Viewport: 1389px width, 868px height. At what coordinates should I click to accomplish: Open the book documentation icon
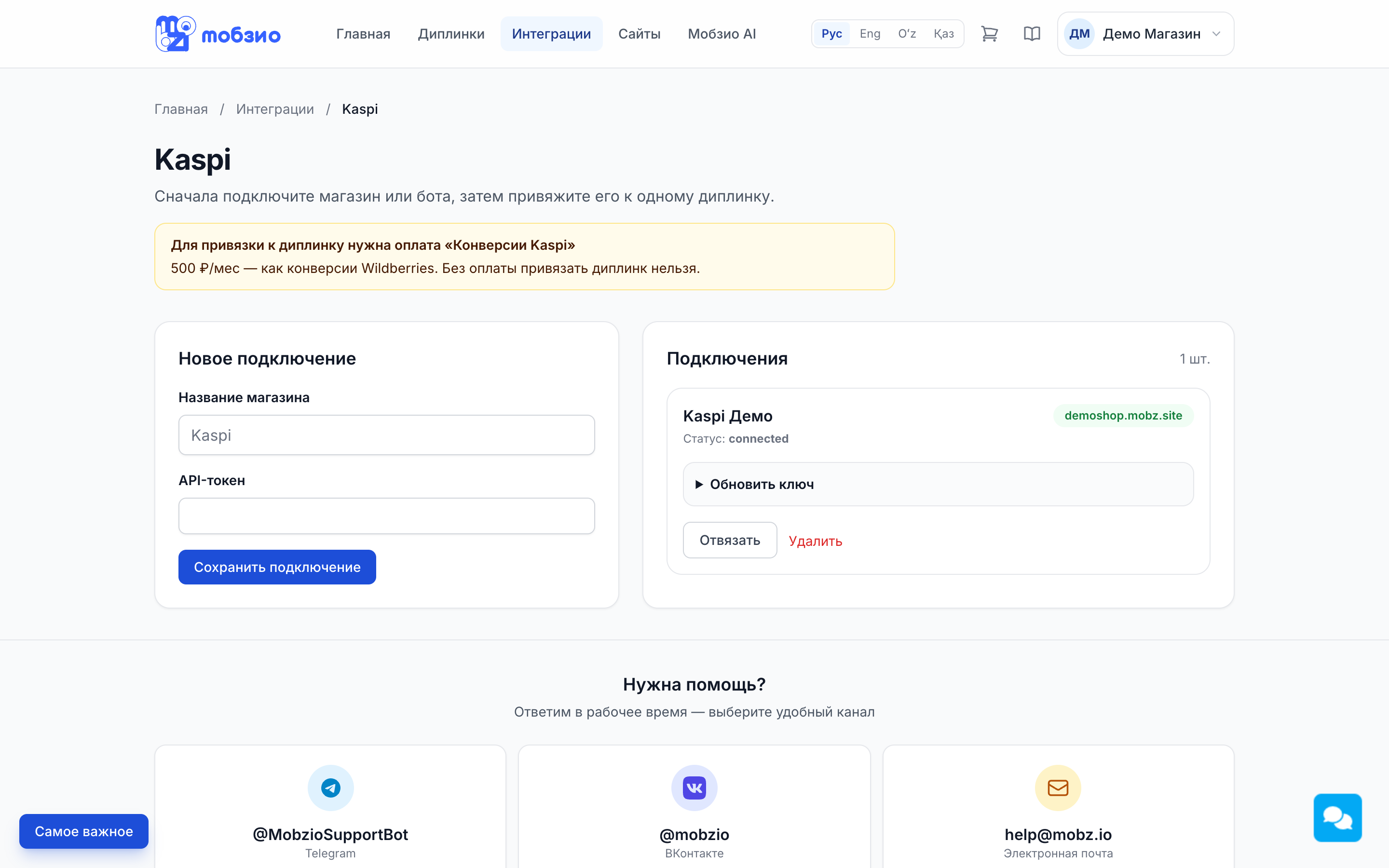tap(1032, 34)
